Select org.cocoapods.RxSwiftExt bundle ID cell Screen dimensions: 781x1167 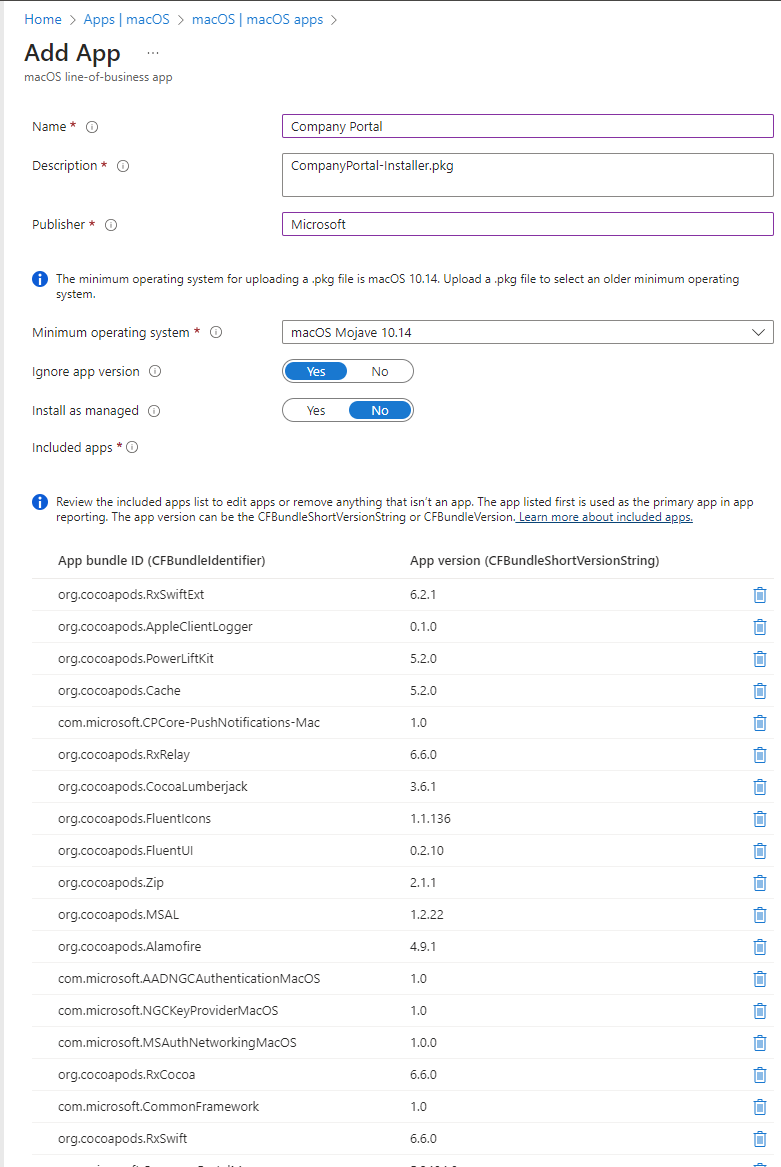131,595
